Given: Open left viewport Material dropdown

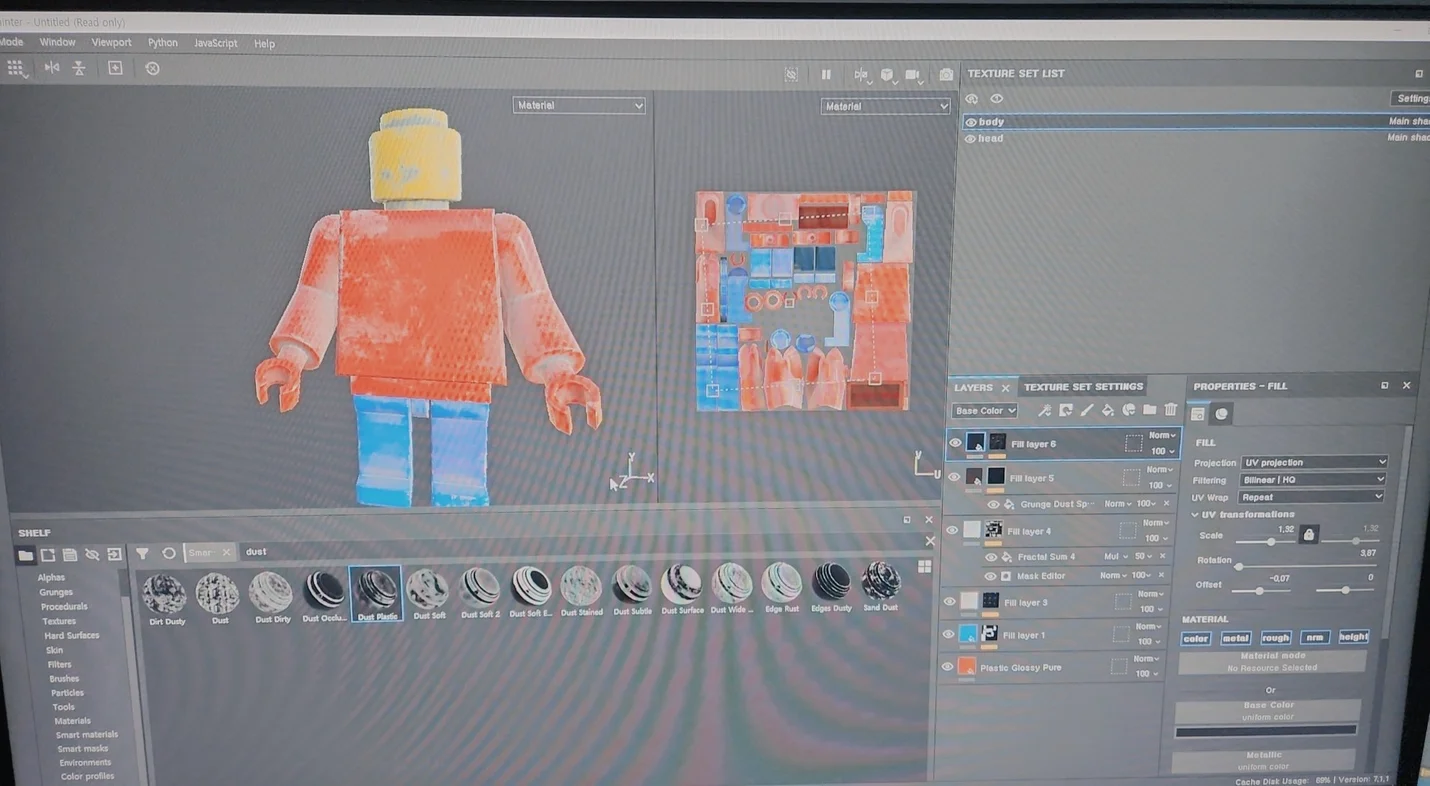Looking at the screenshot, I should click(579, 105).
